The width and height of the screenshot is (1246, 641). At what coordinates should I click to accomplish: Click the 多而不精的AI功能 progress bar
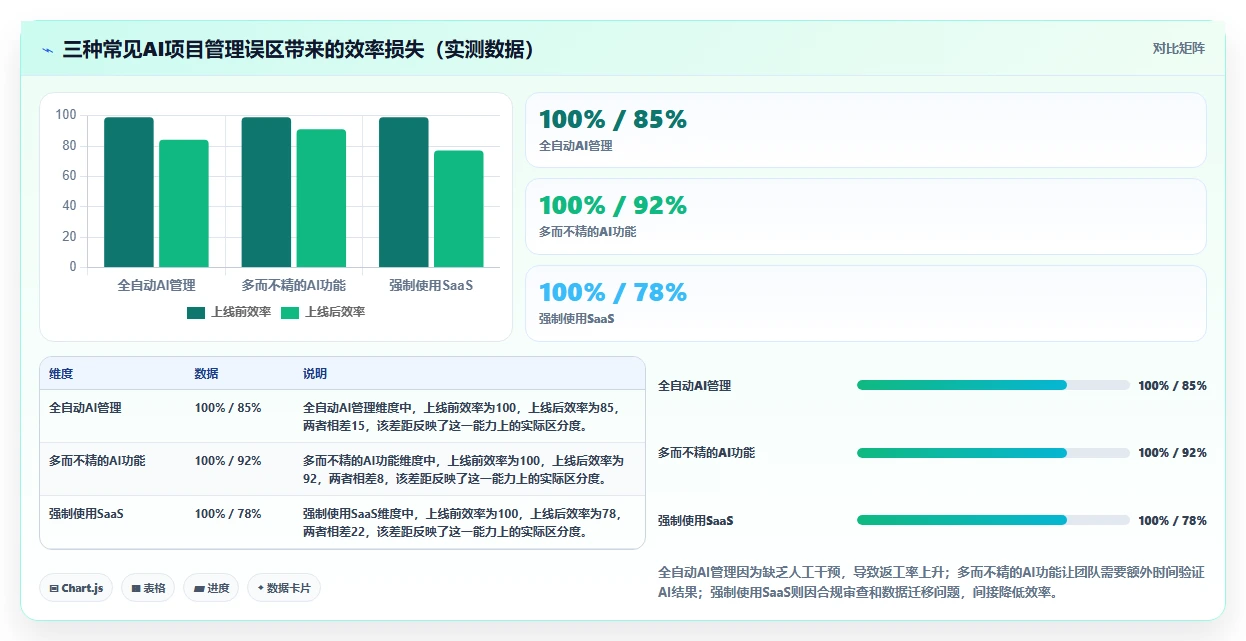(993, 453)
